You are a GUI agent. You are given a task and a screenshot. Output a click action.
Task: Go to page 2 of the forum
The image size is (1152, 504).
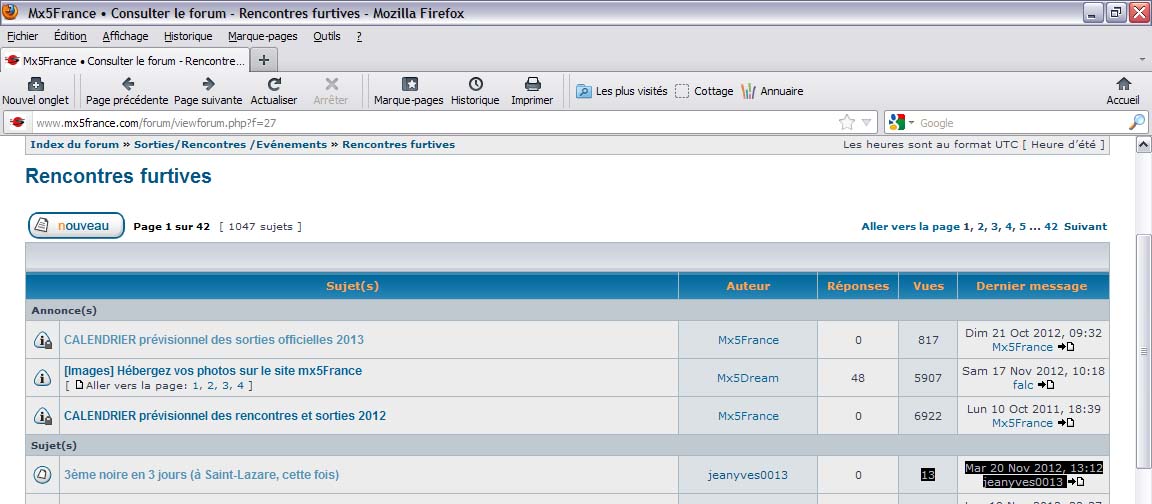981,227
